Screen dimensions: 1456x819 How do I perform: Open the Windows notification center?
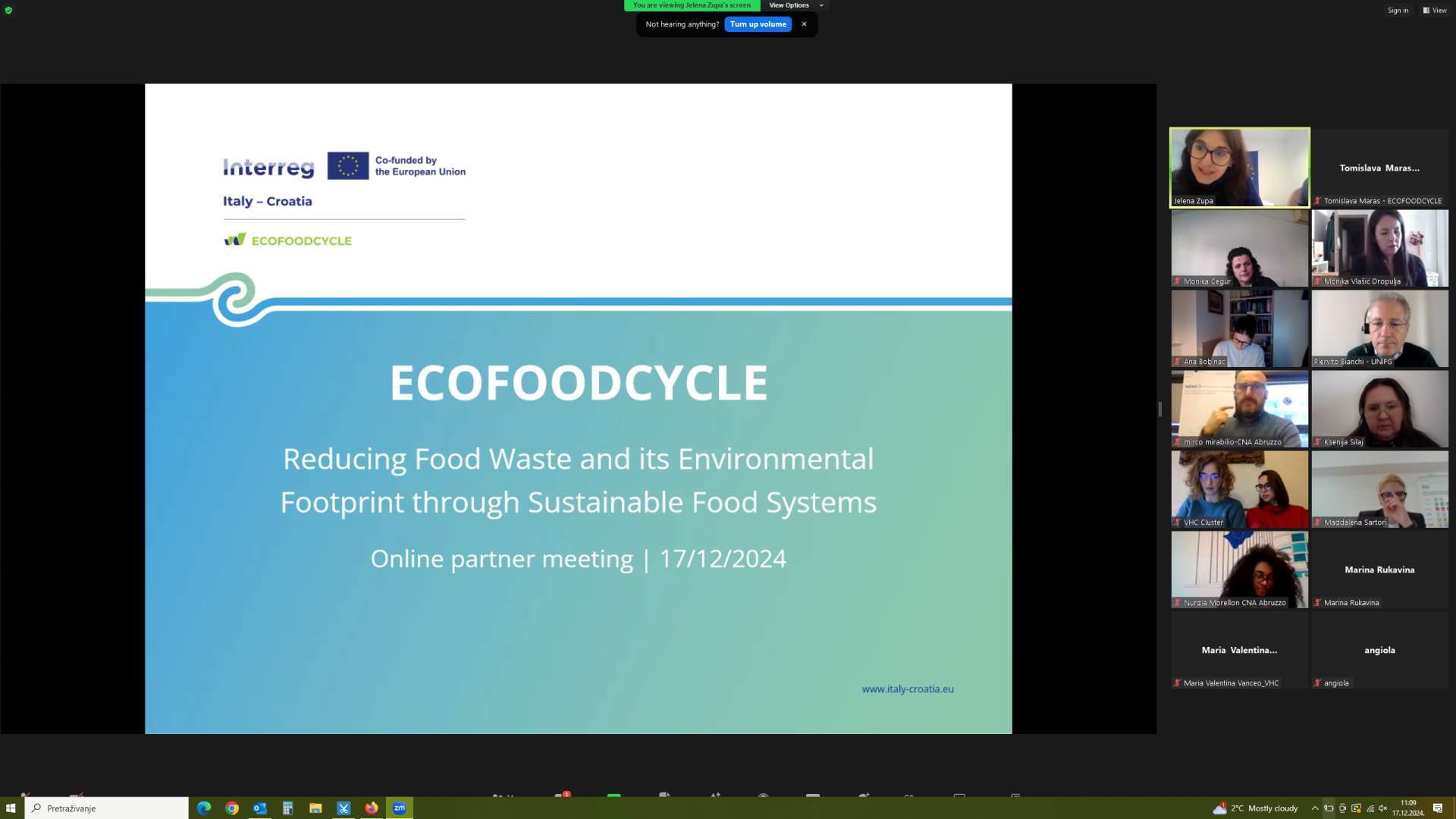tap(1438, 808)
